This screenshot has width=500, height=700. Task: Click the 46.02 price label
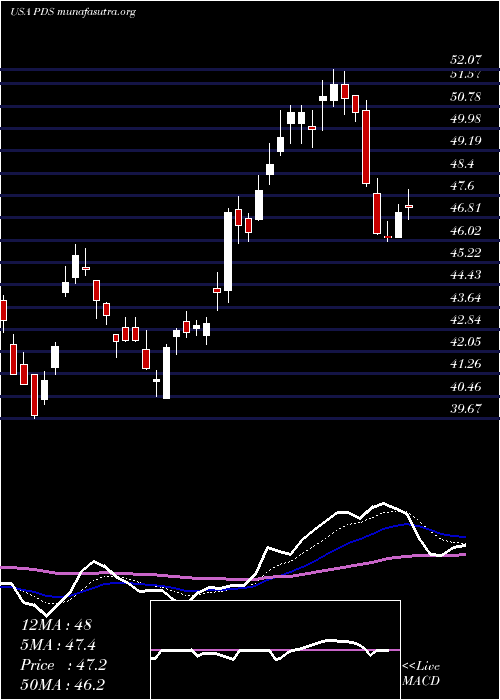[466, 230]
